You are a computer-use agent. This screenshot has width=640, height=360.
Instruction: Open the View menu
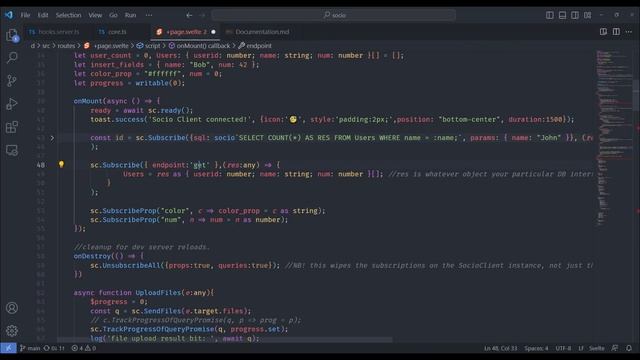pyautogui.click(x=95, y=15)
